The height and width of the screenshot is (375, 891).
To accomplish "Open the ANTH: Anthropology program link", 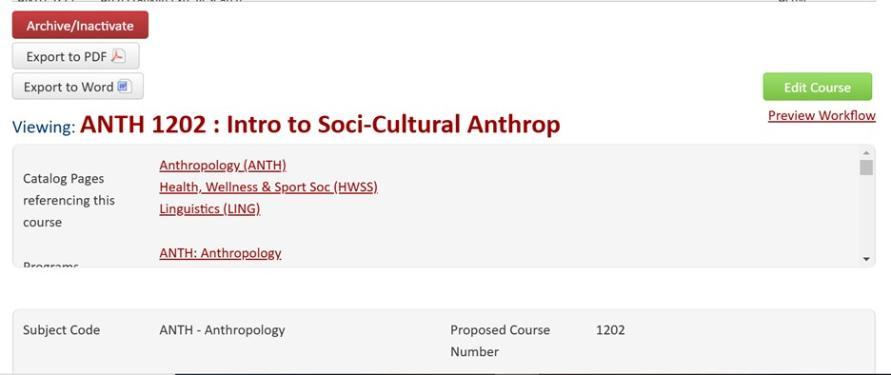I will [220, 253].
